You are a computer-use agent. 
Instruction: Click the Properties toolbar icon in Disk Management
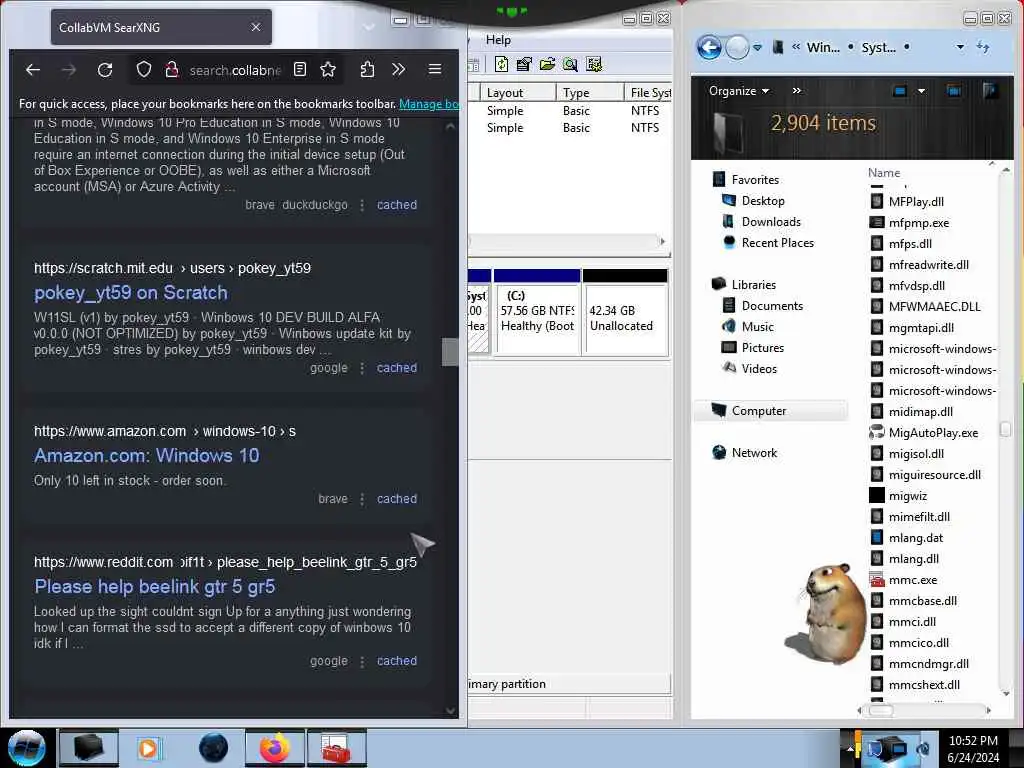point(524,64)
